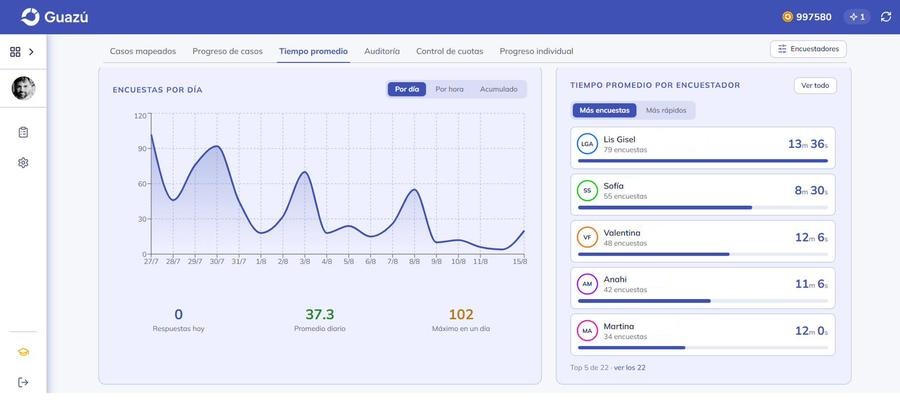Click the 8m 30s time value
This screenshot has height=401, width=900.
811,190
